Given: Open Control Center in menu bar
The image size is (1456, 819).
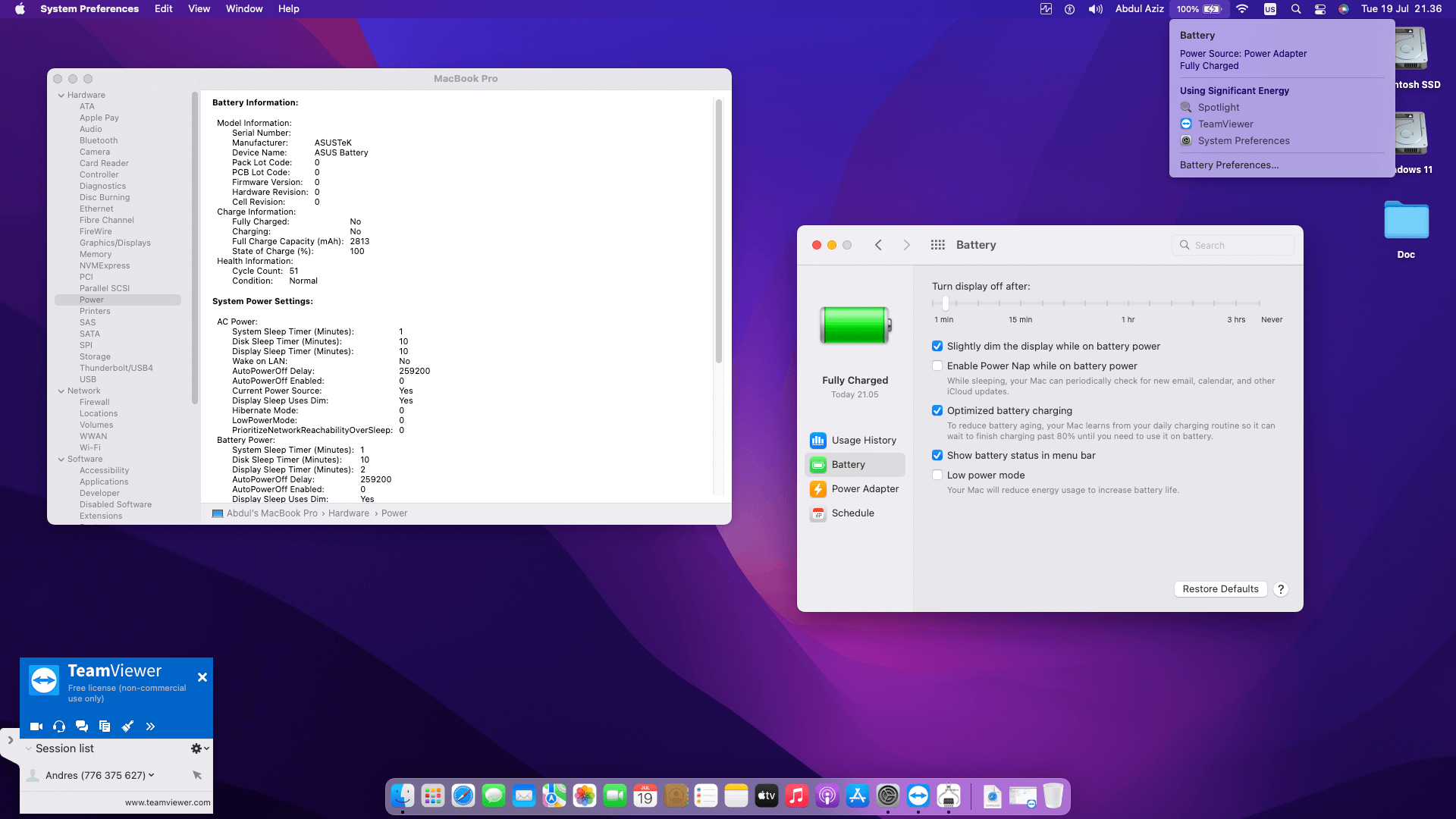Looking at the screenshot, I should [1320, 9].
